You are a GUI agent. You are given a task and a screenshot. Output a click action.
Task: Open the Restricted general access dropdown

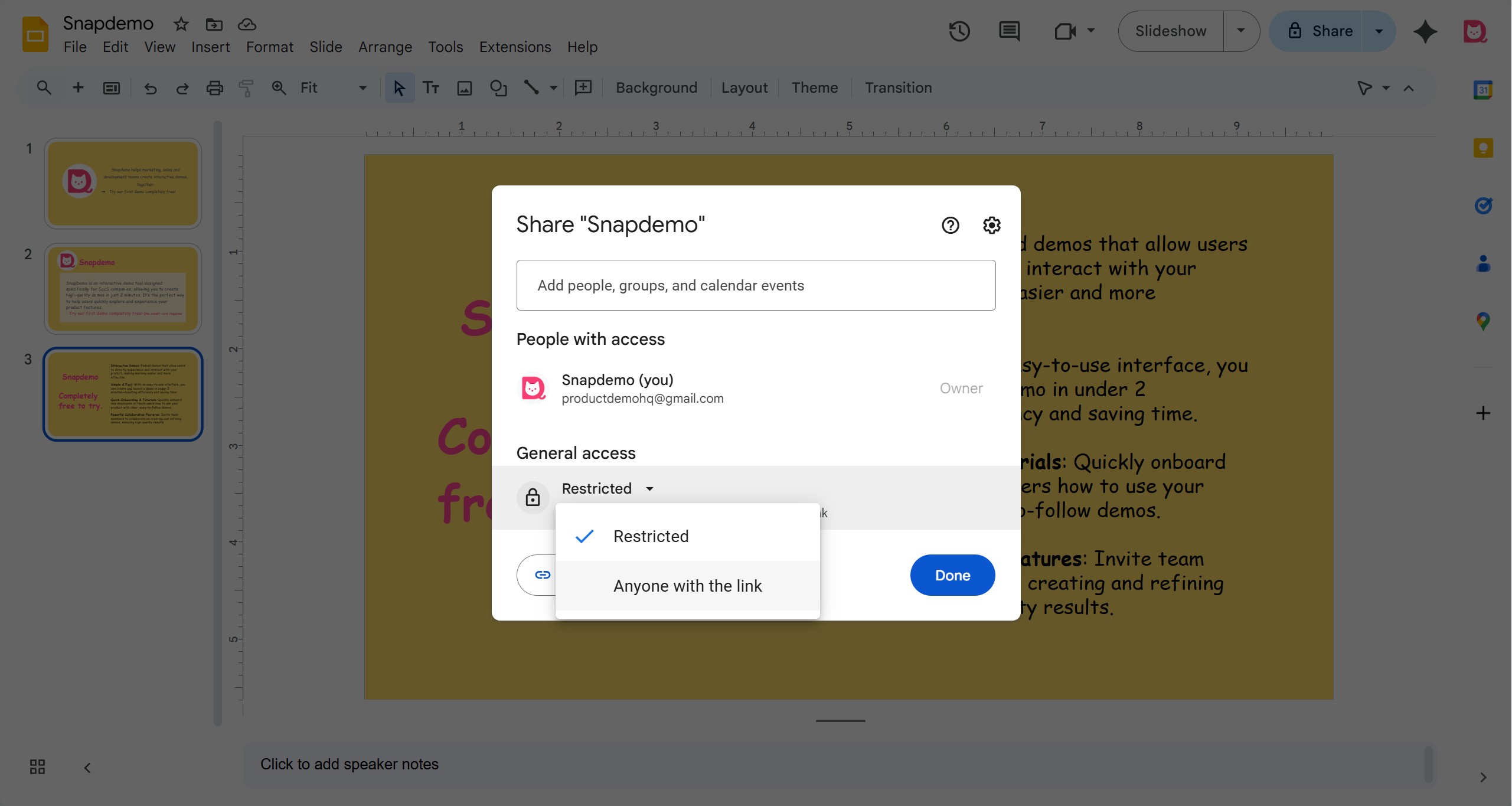coord(607,488)
